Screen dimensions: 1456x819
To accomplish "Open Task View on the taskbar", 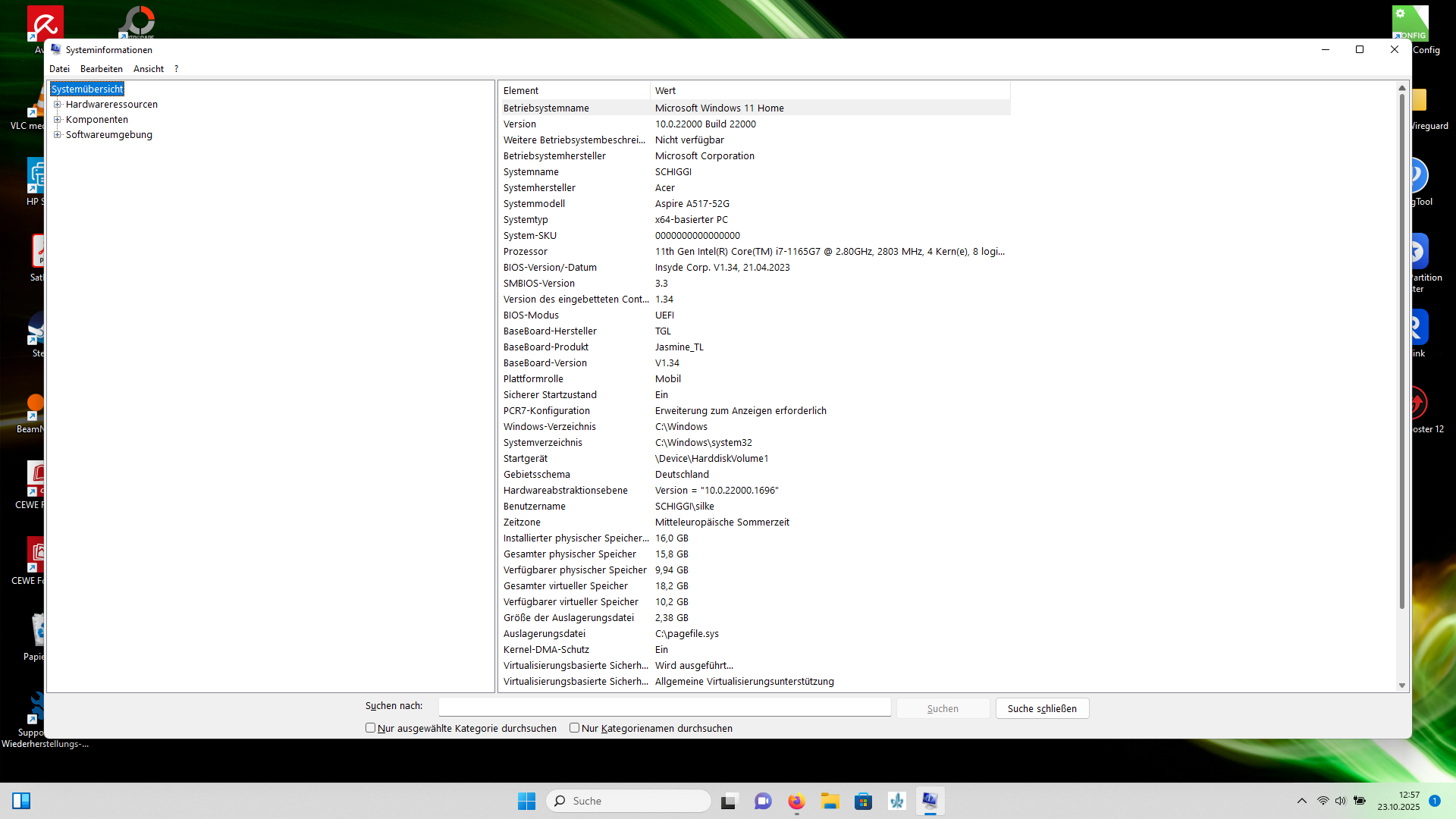I will point(729,801).
